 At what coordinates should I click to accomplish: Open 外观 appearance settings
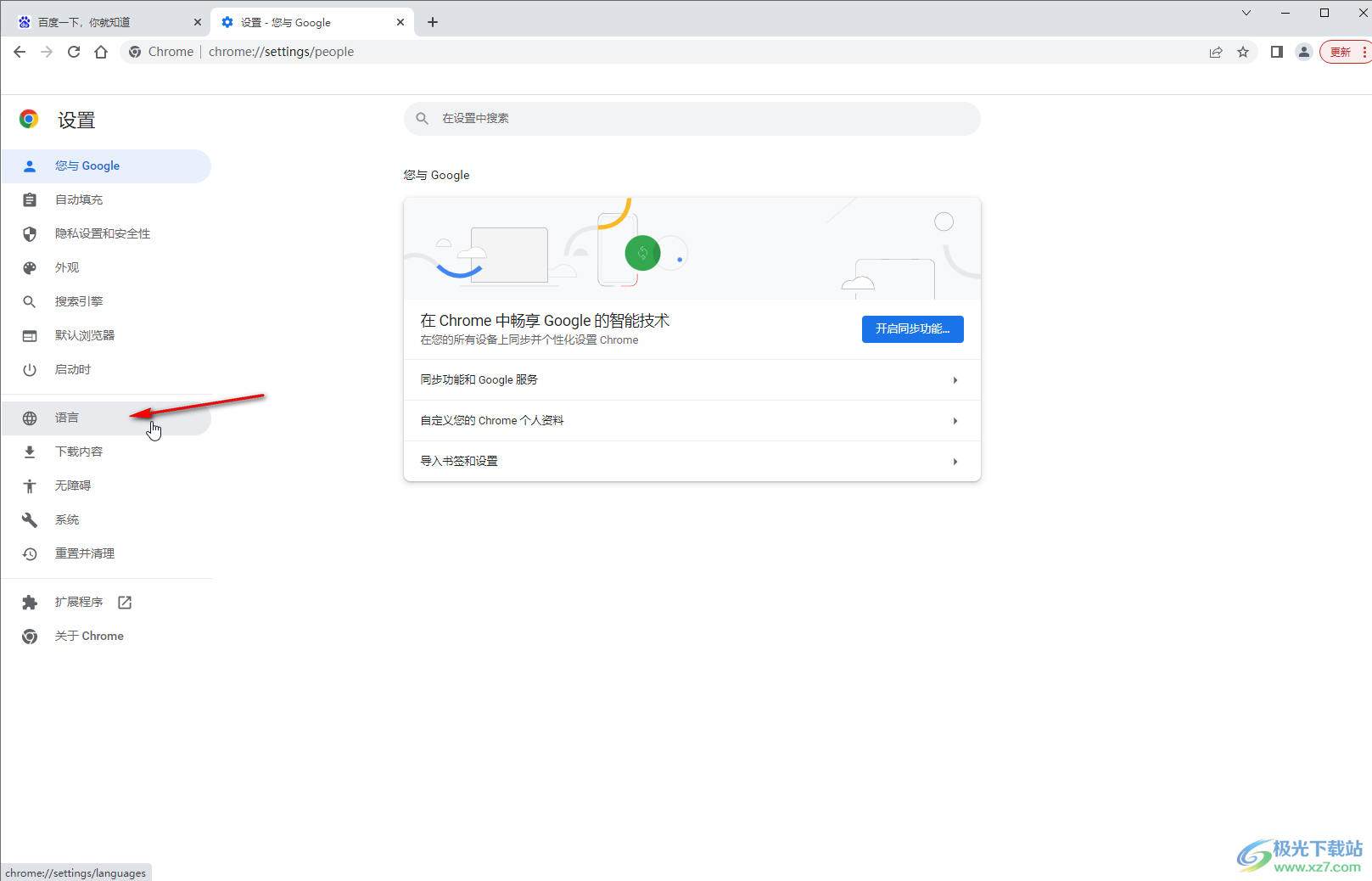(106, 268)
